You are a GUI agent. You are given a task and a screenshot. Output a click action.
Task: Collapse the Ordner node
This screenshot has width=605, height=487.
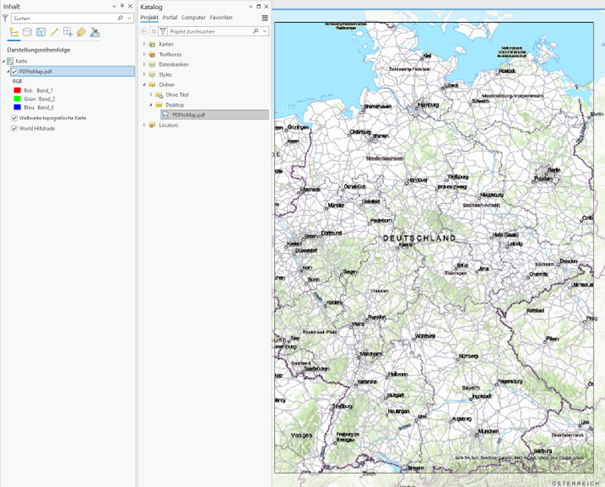[x=144, y=85]
